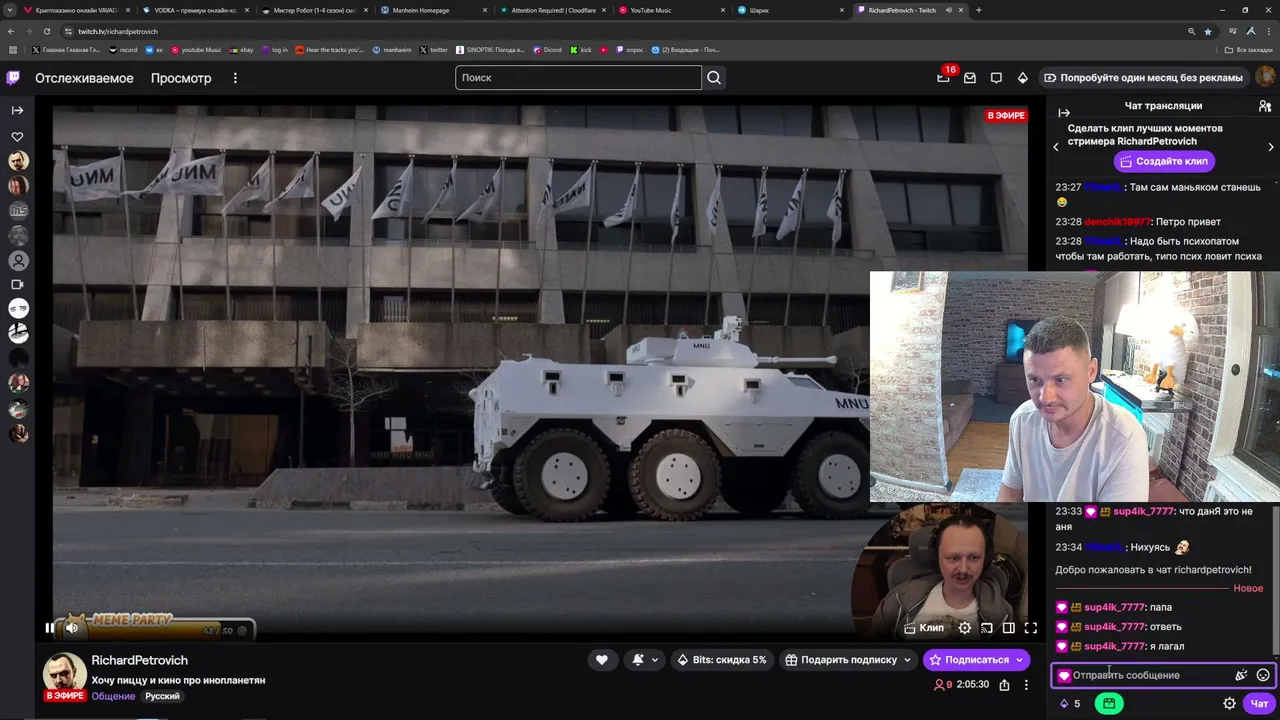
Task: Open the channel points balance showing 5
Action: [1070, 703]
